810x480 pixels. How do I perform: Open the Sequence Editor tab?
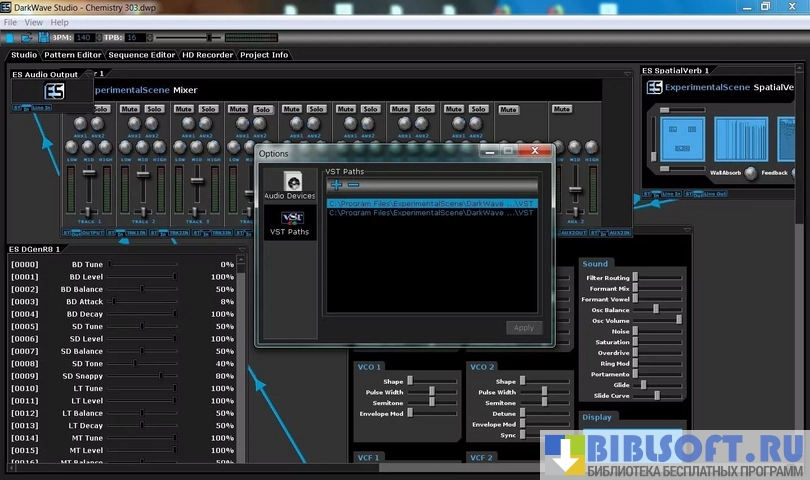142,55
